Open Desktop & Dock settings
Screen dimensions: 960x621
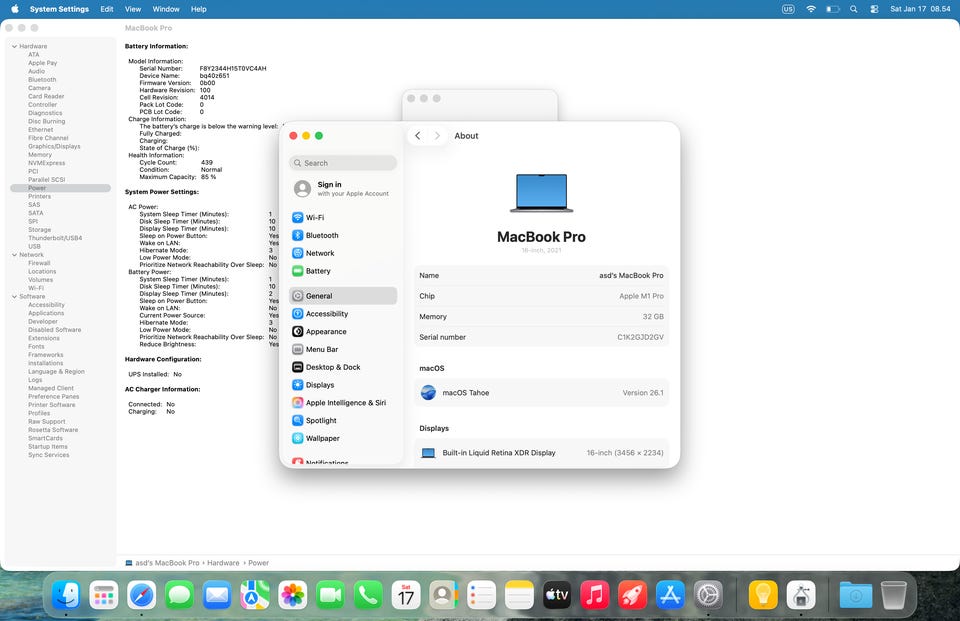coord(332,367)
